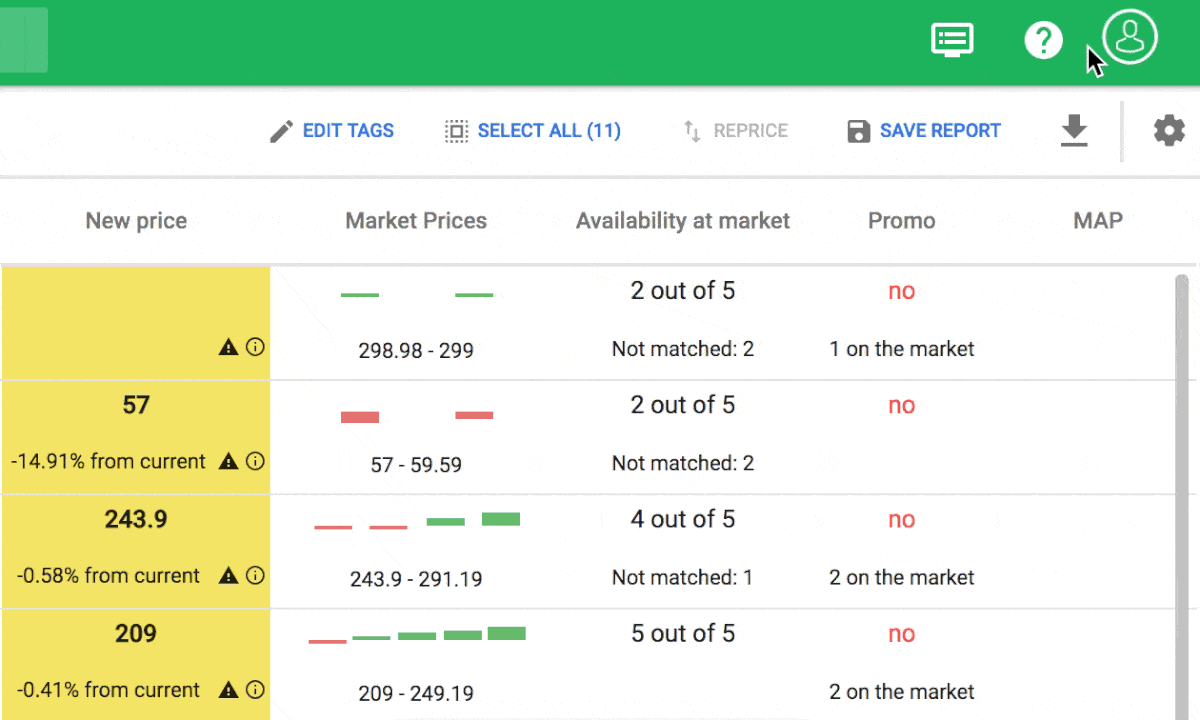The image size is (1200, 720).
Task: Open the info icon beside price 57
Action: 256,461
